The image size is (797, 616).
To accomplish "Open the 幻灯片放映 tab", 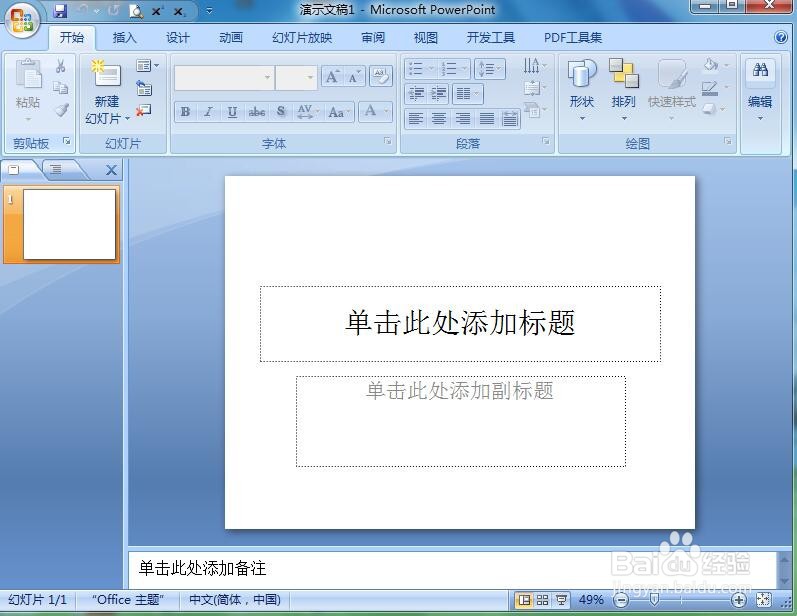I will 302,38.
